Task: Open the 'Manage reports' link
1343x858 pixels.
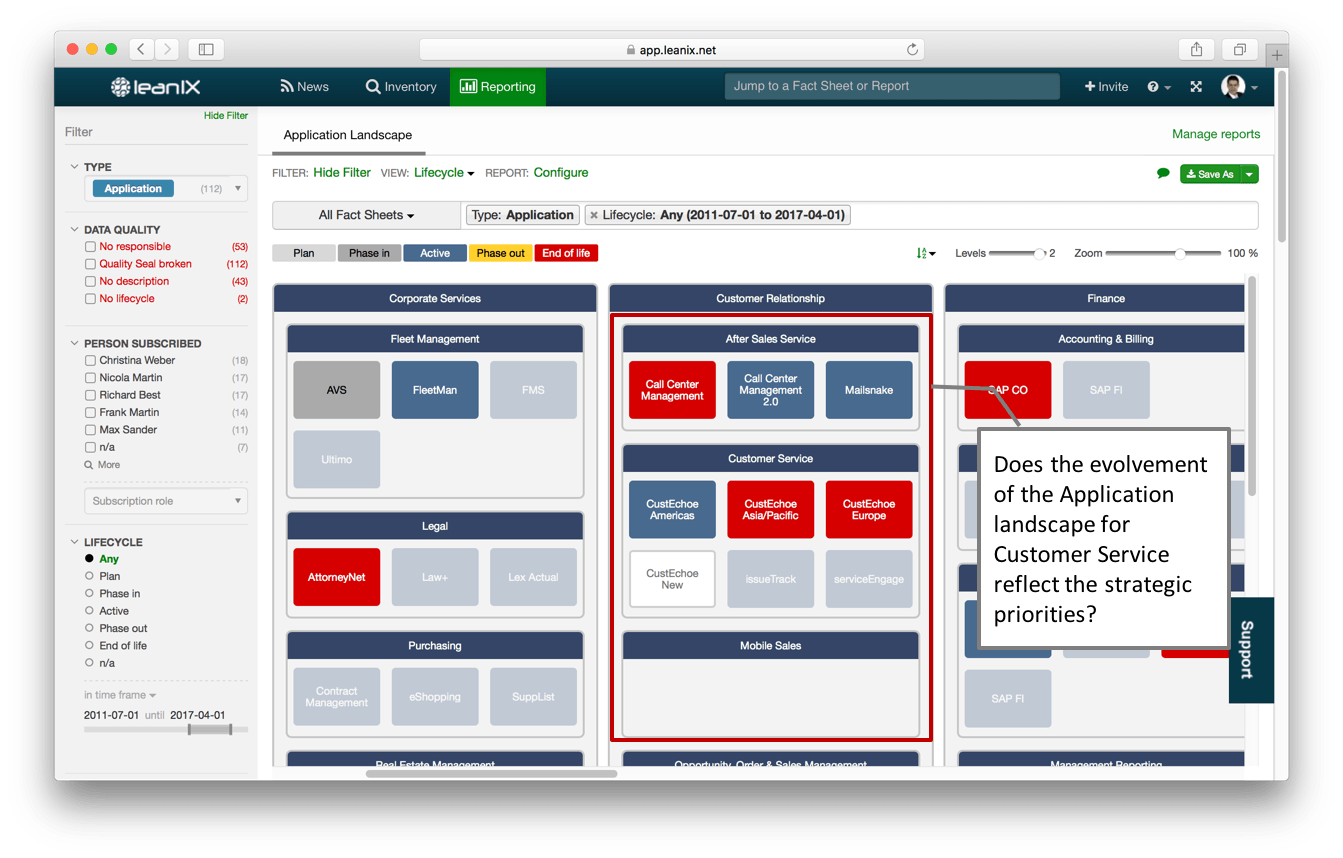Action: pyautogui.click(x=1216, y=133)
